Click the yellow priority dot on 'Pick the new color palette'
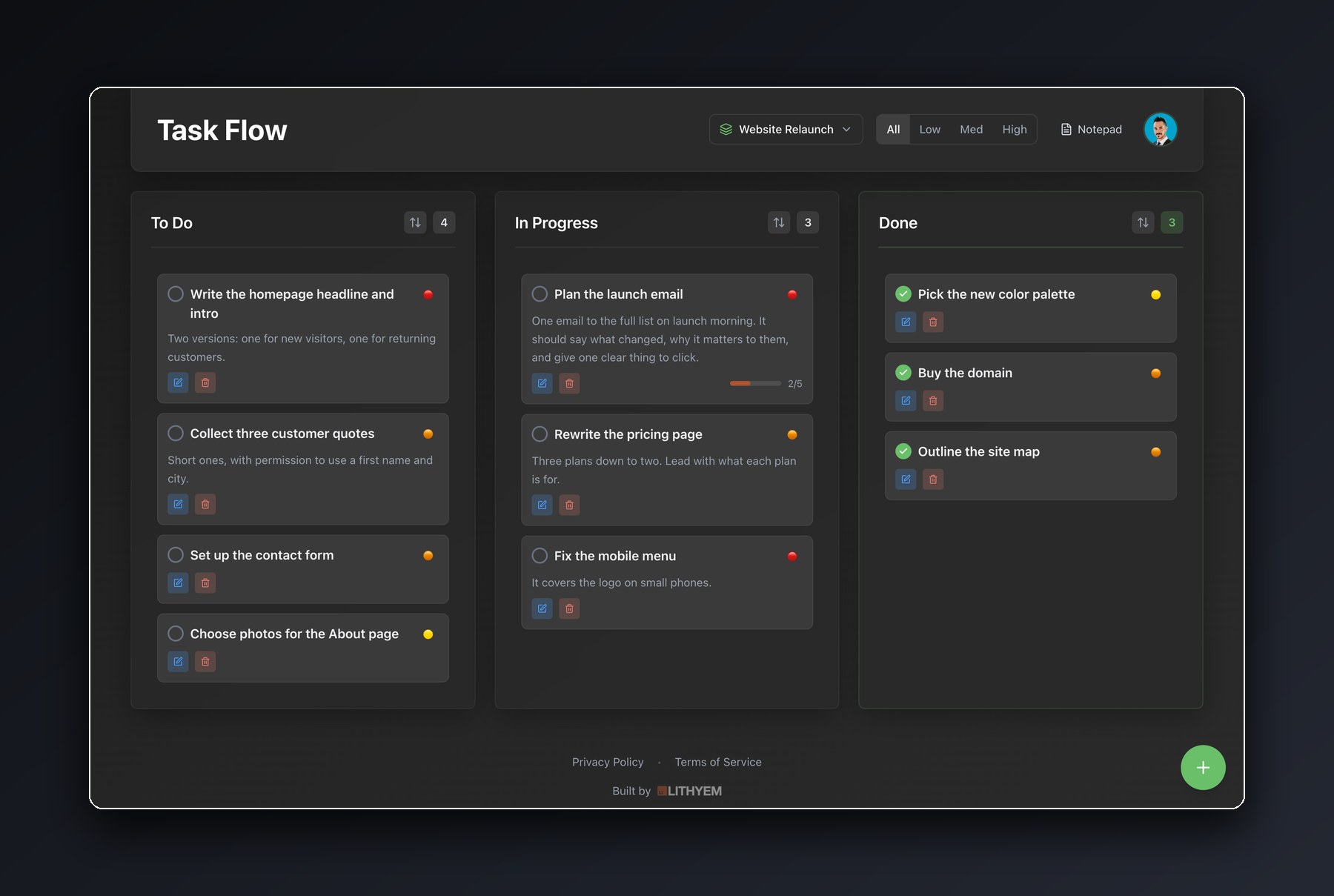This screenshot has width=1334, height=896. [x=1155, y=295]
